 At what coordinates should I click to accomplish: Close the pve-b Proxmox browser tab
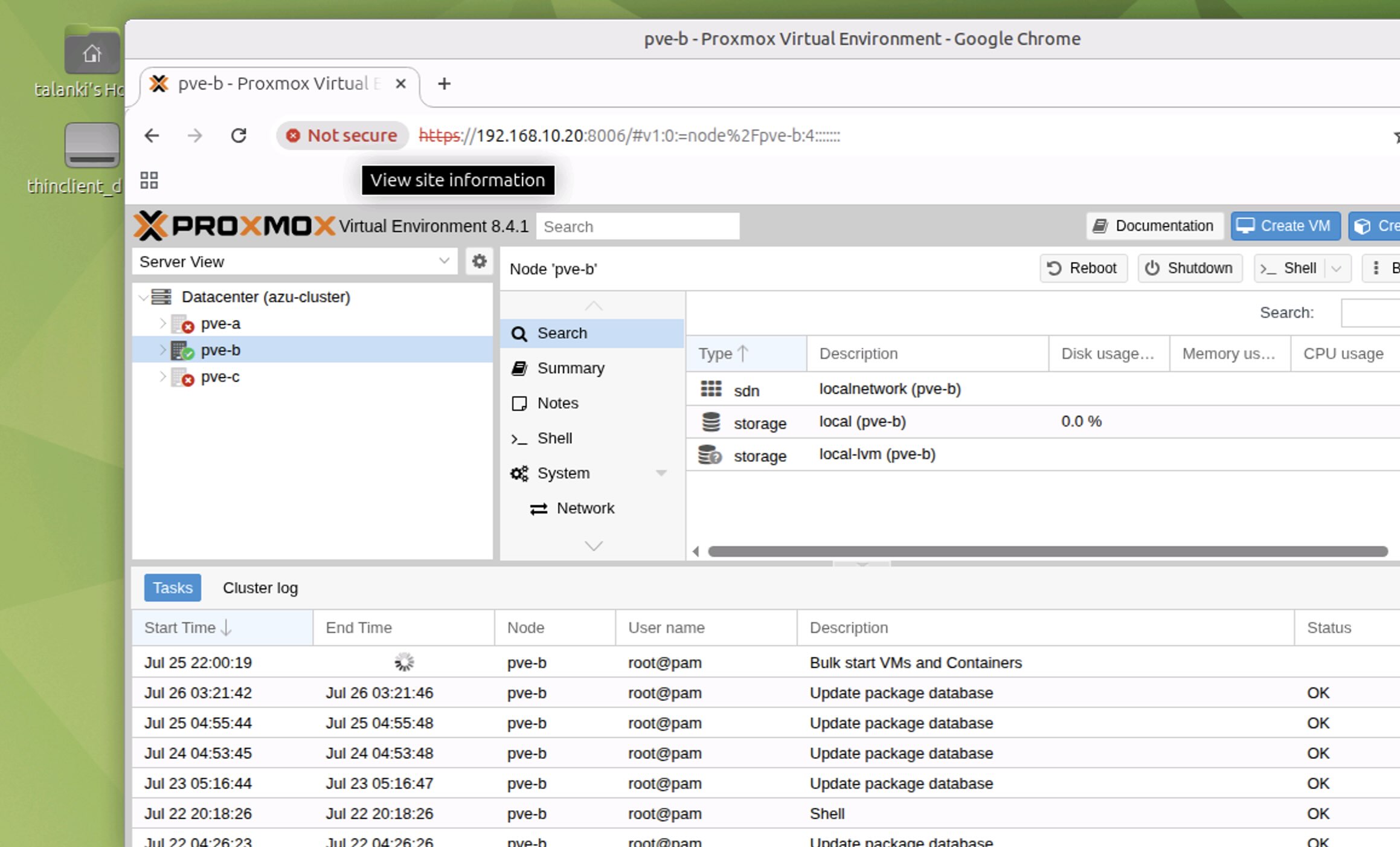[400, 83]
